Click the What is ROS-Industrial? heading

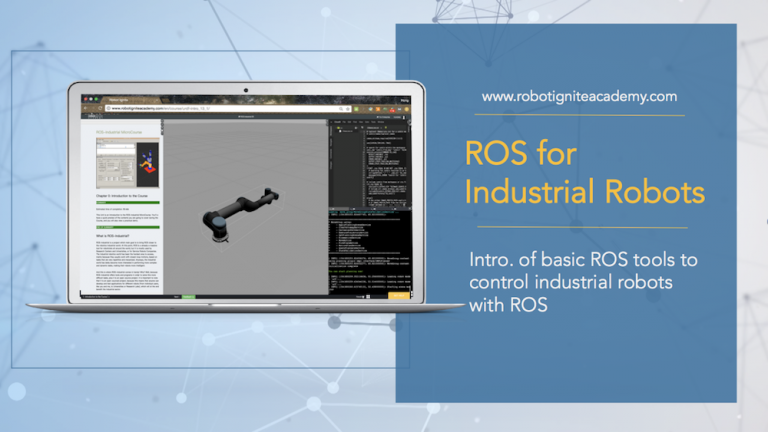point(113,236)
